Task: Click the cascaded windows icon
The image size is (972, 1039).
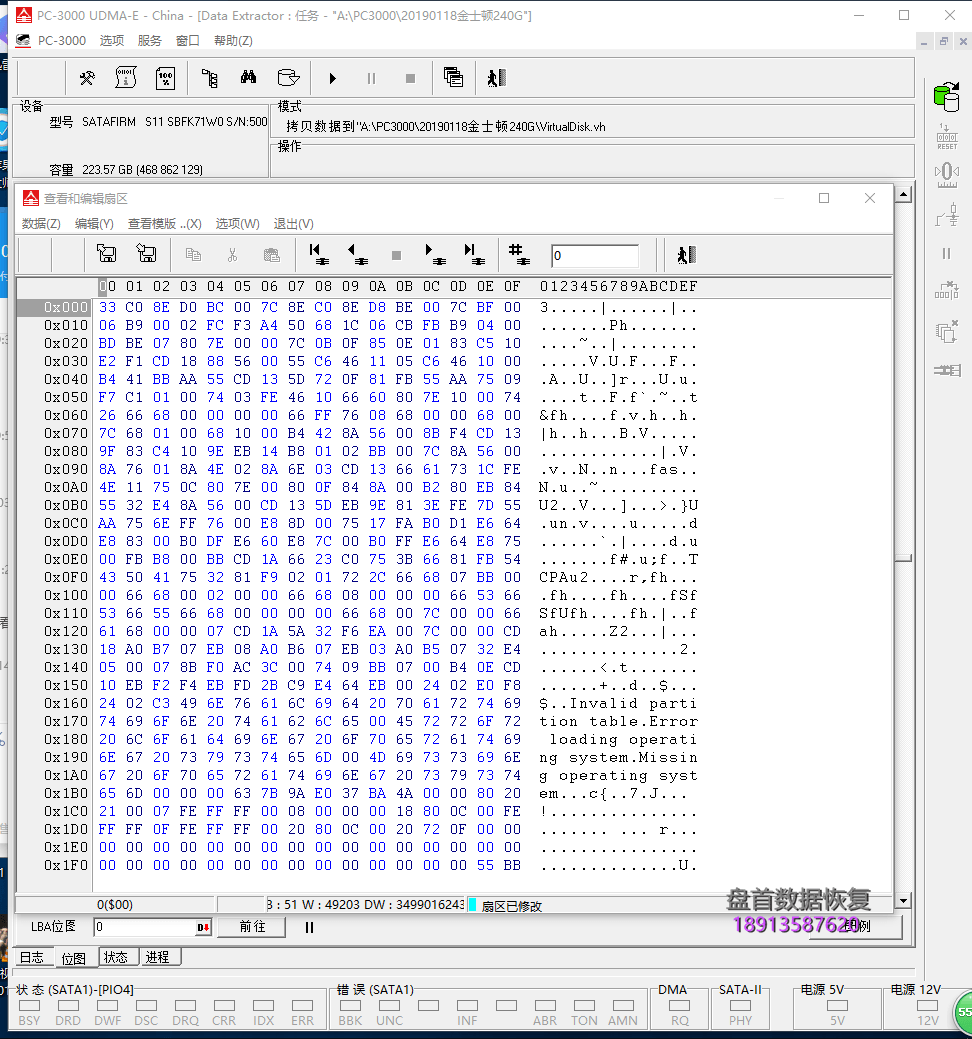Action: click(453, 78)
